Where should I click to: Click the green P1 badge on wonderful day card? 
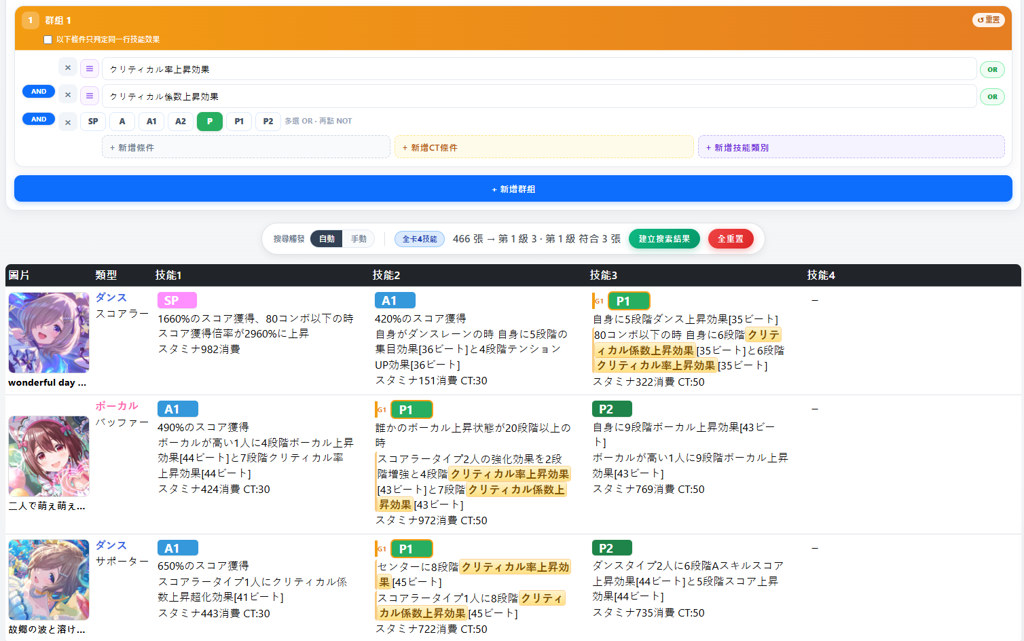tap(628, 301)
